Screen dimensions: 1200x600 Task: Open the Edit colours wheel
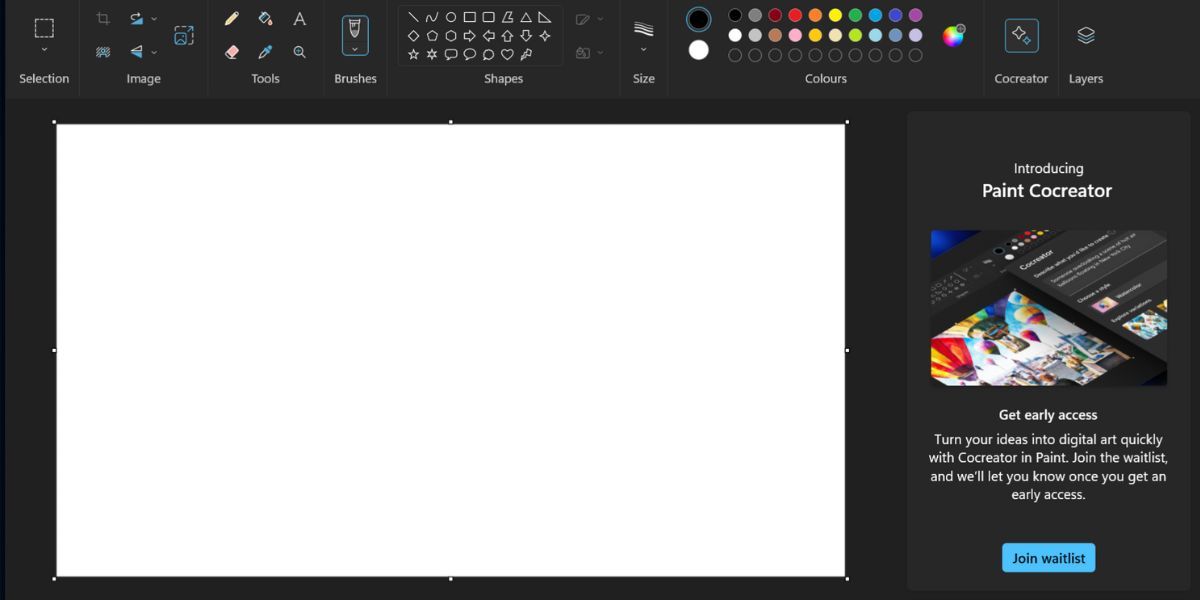[x=952, y=34]
